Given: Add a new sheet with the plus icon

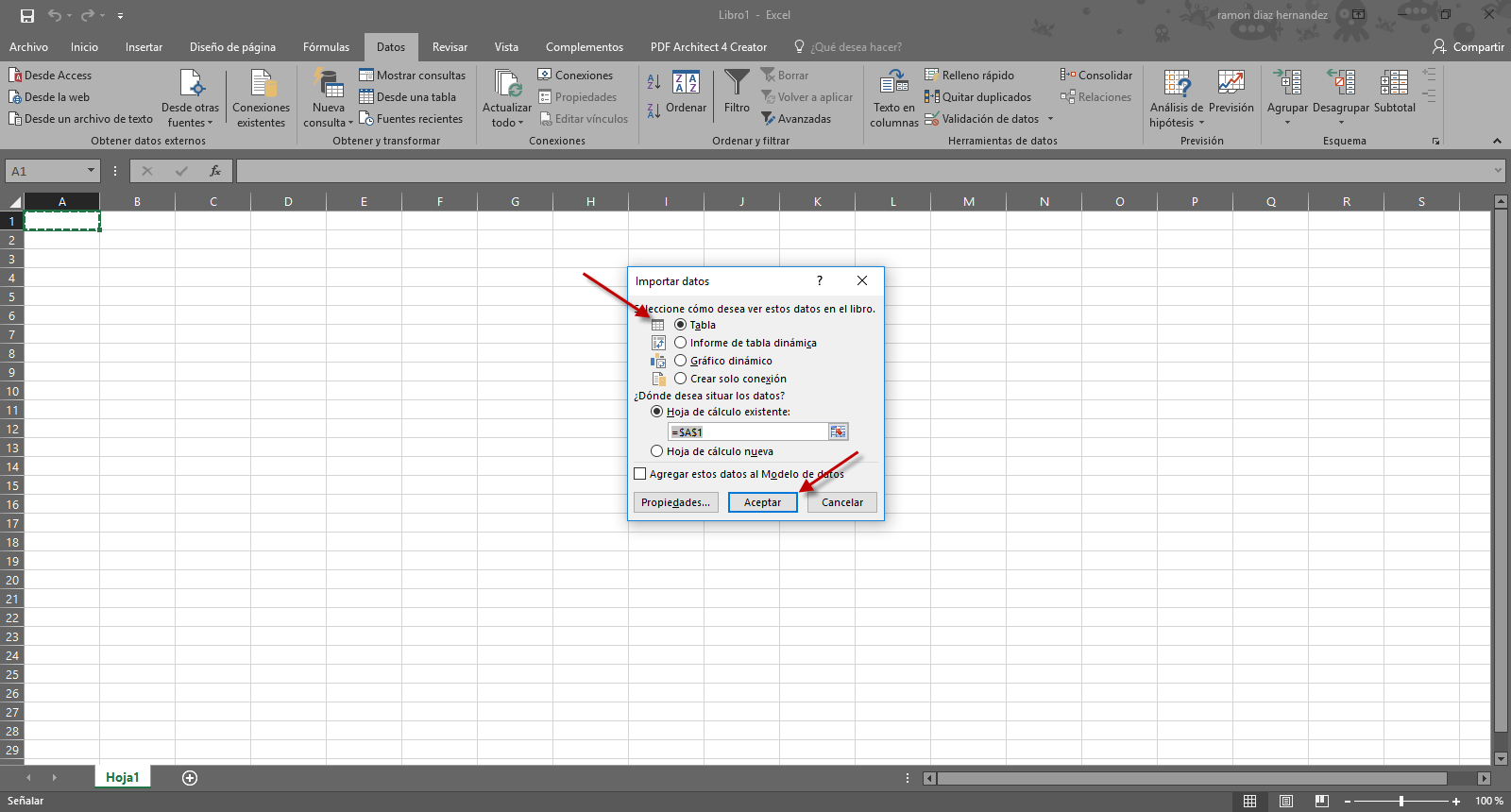Looking at the screenshot, I should click(x=190, y=778).
